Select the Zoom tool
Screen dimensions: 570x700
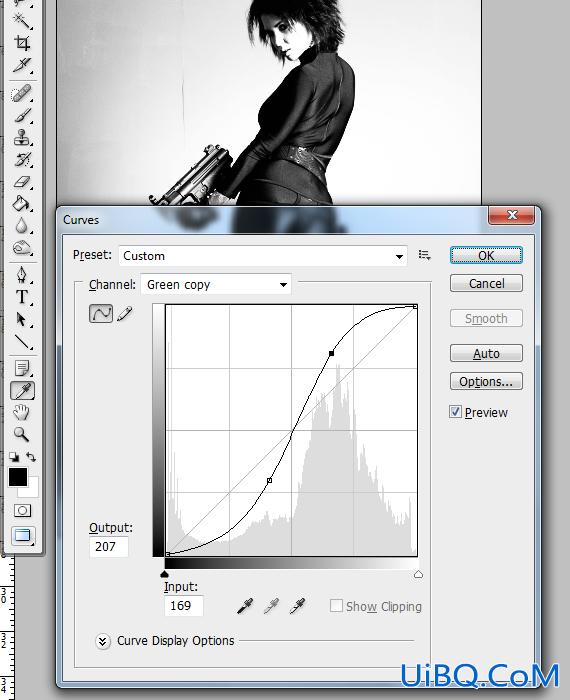point(21,434)
